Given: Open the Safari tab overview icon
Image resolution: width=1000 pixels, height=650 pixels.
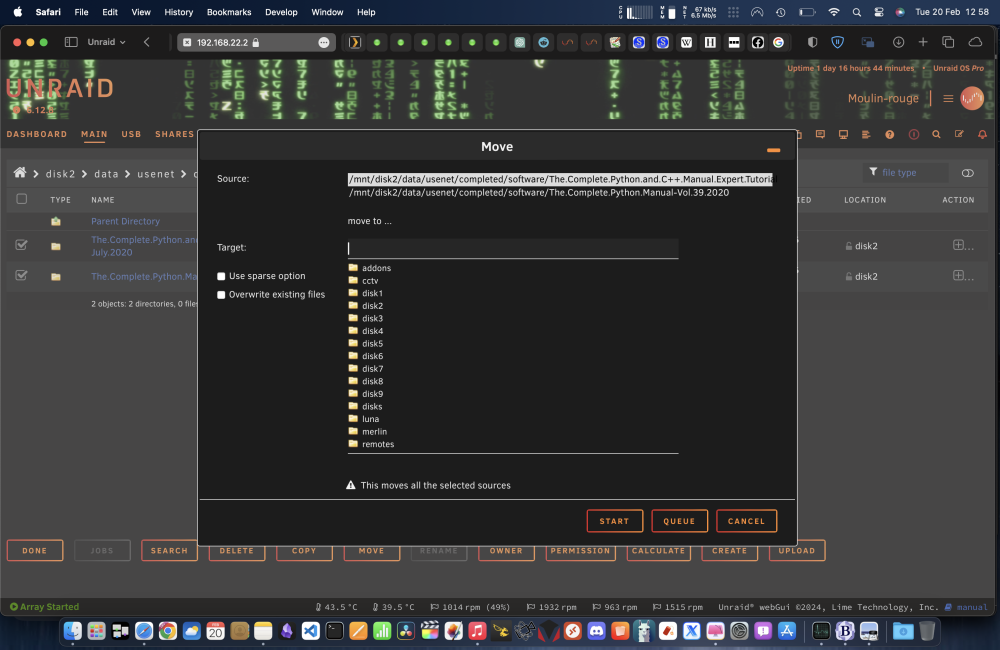Looking at the screenshot, I should point(948,42).
